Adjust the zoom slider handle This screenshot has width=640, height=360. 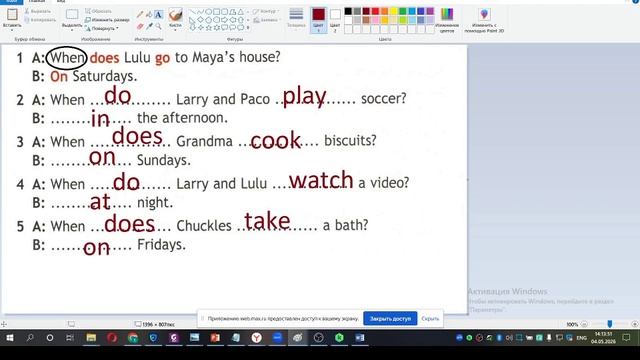(x=609, y=324)
